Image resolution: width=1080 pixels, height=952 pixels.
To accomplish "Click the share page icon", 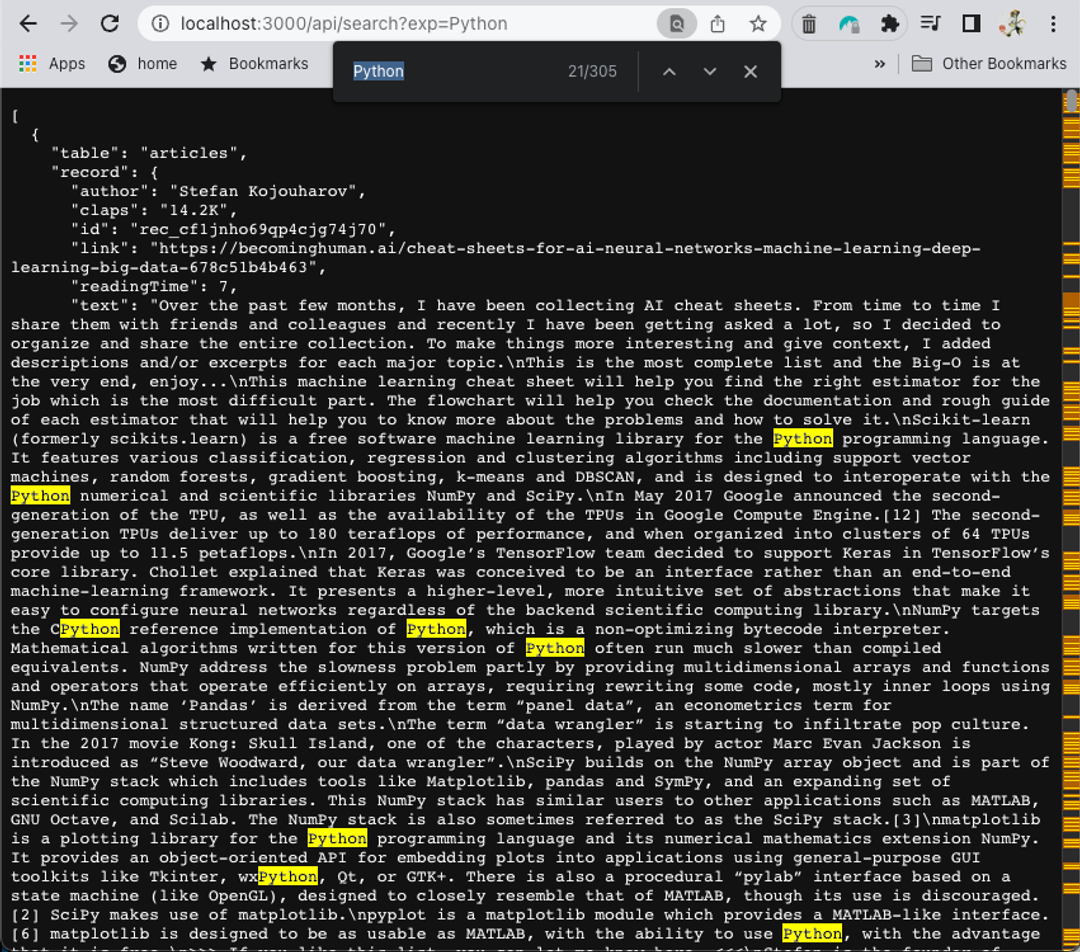I will (x=717, y=23).
